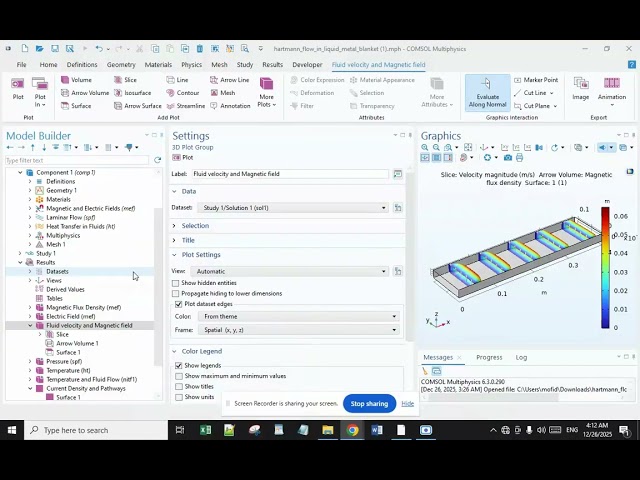The image size is (640, 480).
Task: Select the Contour plot tool
Action: pyautogui.click(x=182, y=93)
